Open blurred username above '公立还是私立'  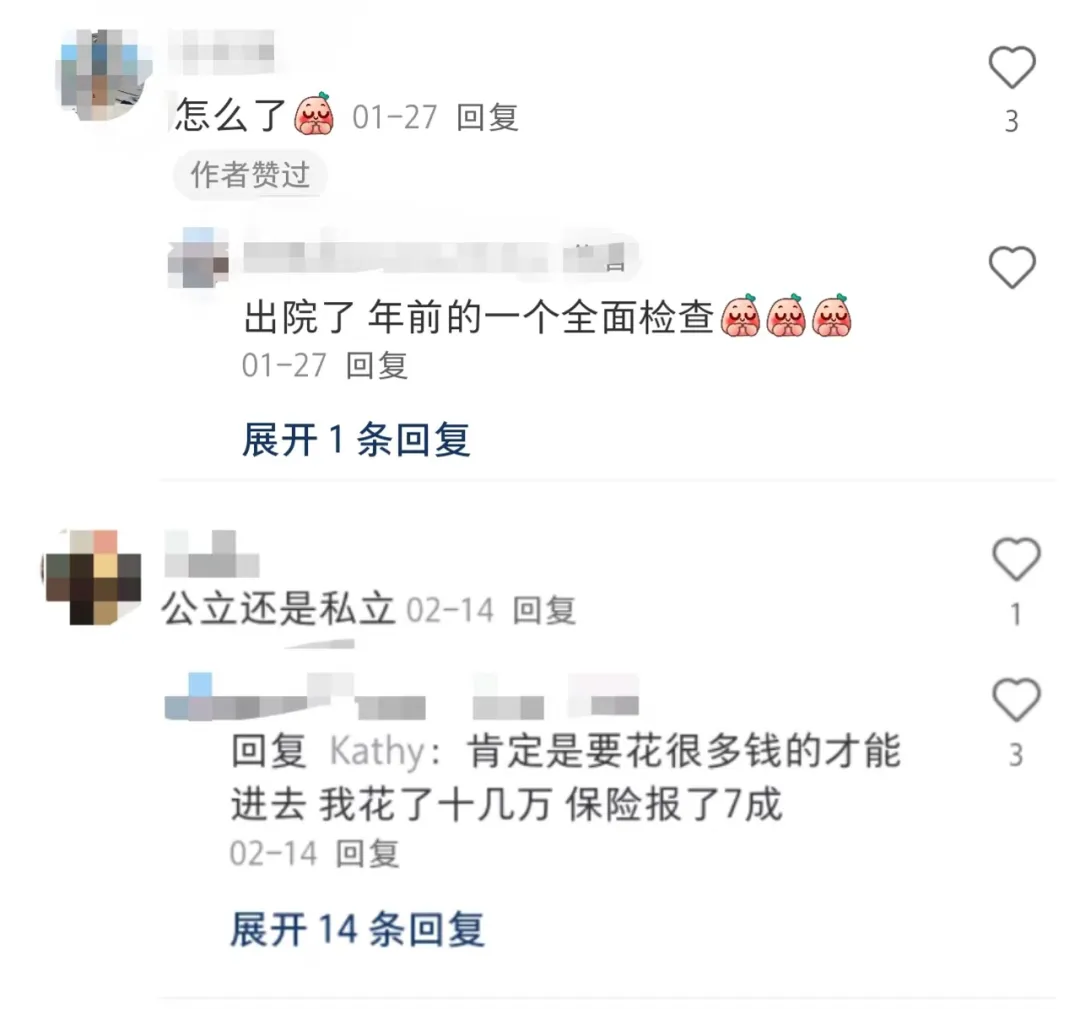tap(212, 554)
